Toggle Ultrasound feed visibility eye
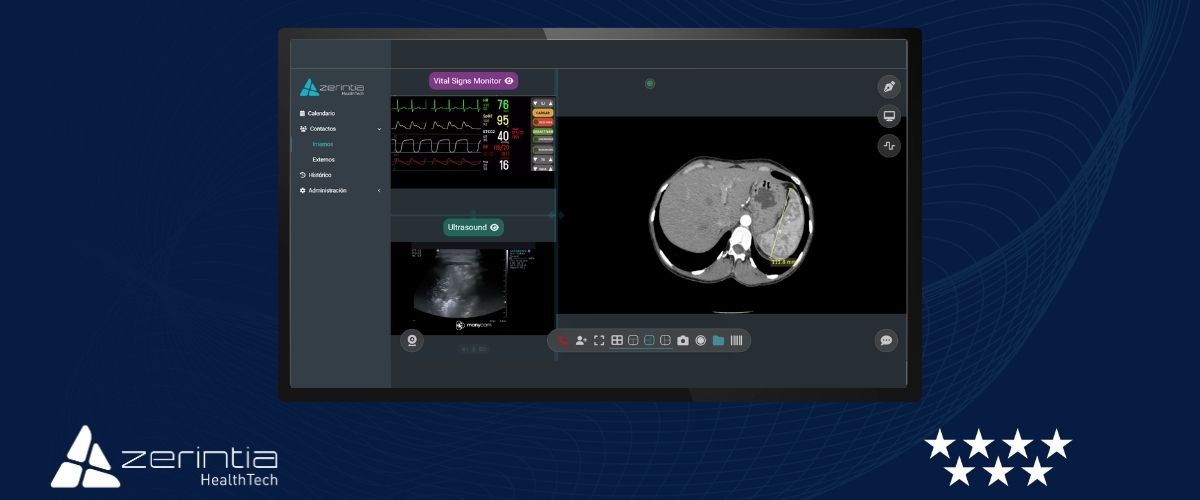The width and height of the screenshot is (1200, 500). click(494, 228)
